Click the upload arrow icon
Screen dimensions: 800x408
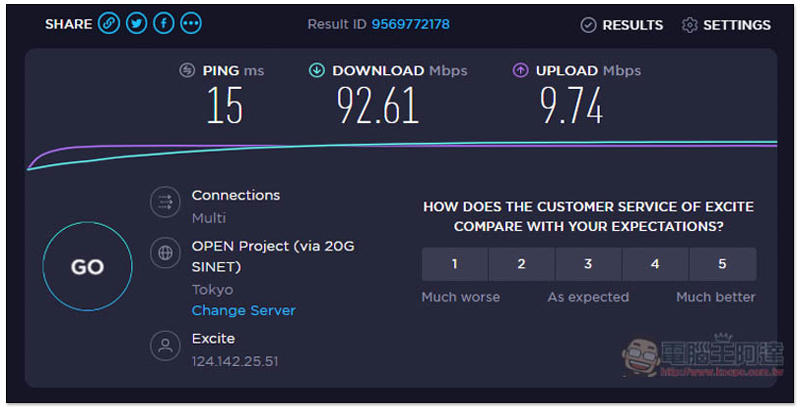click(x=520, y=70)
